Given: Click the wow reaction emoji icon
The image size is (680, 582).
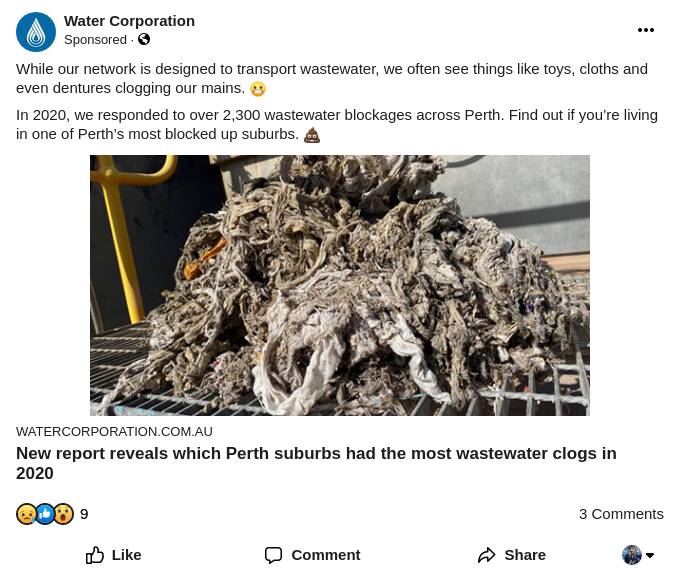Looking at the screenshot, I should click(63, 514).
